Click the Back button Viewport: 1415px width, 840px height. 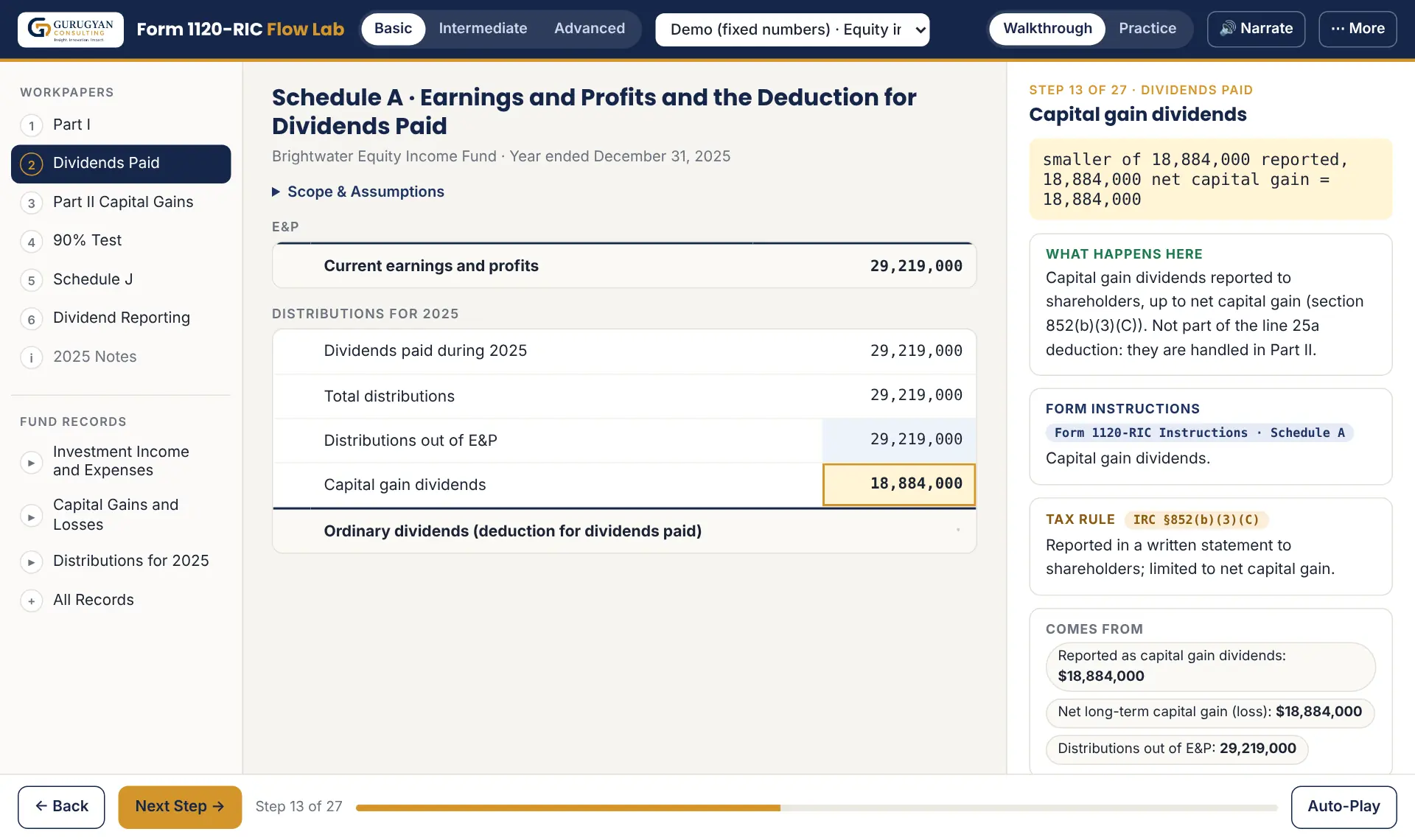(61, 807)
